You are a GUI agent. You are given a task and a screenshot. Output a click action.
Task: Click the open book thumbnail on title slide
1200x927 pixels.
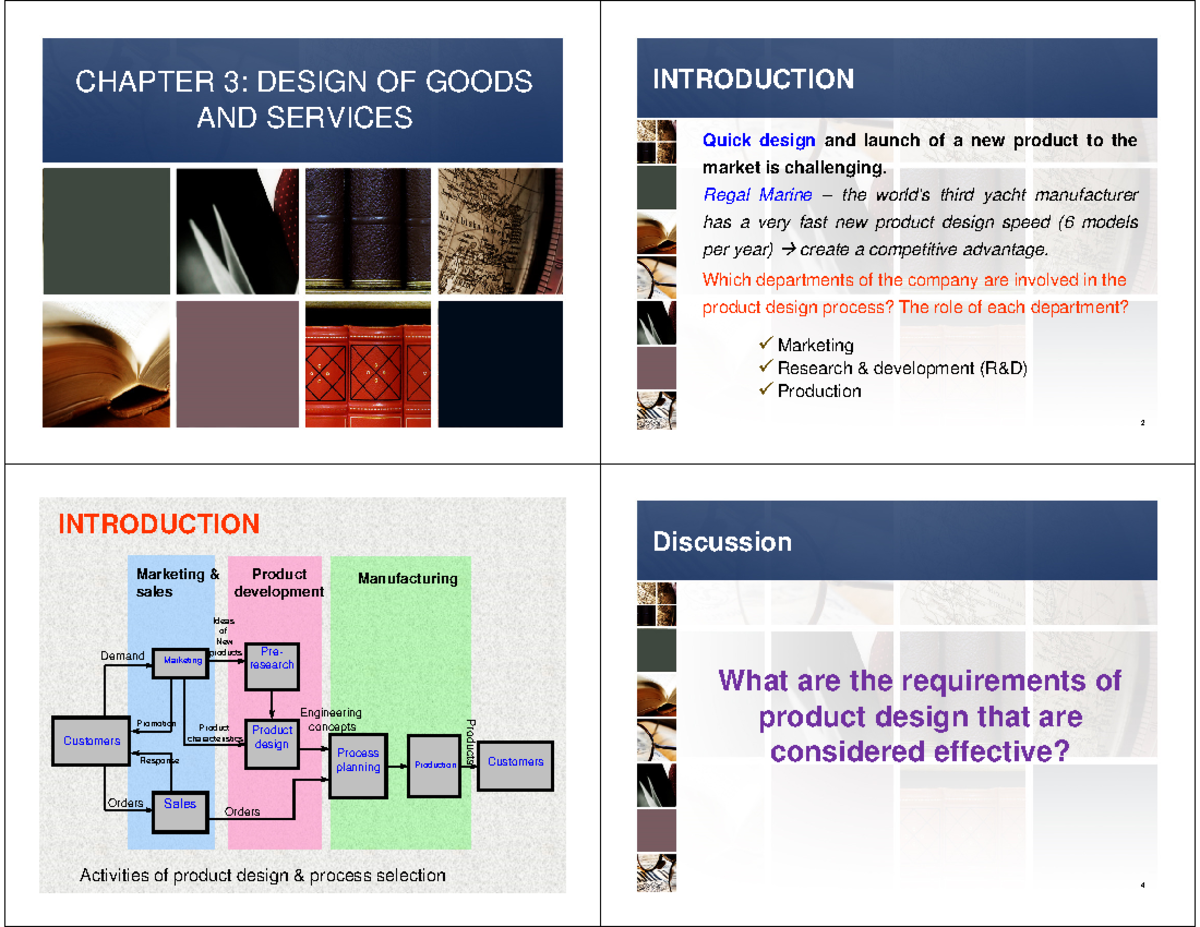(x=108, y=365)
